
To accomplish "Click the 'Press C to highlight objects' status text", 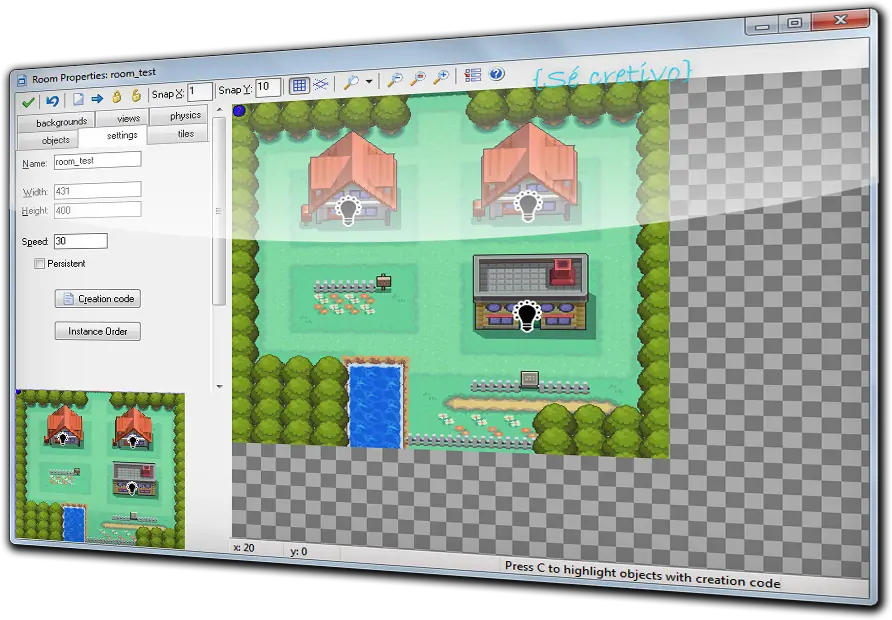I will click(x=642, y=574).
